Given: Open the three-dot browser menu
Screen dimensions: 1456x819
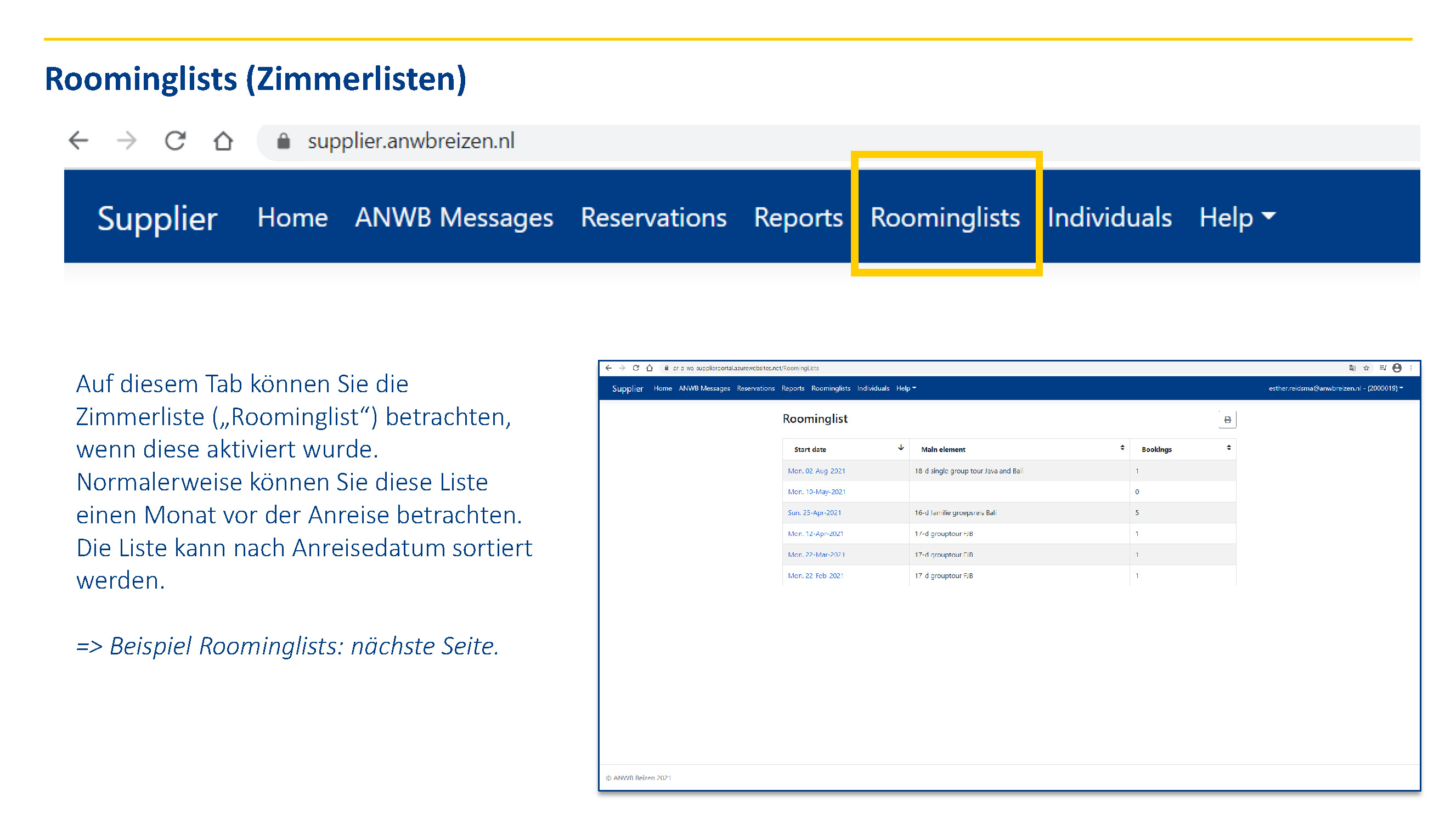Looking at the screenshot, I should [1412, 368].
